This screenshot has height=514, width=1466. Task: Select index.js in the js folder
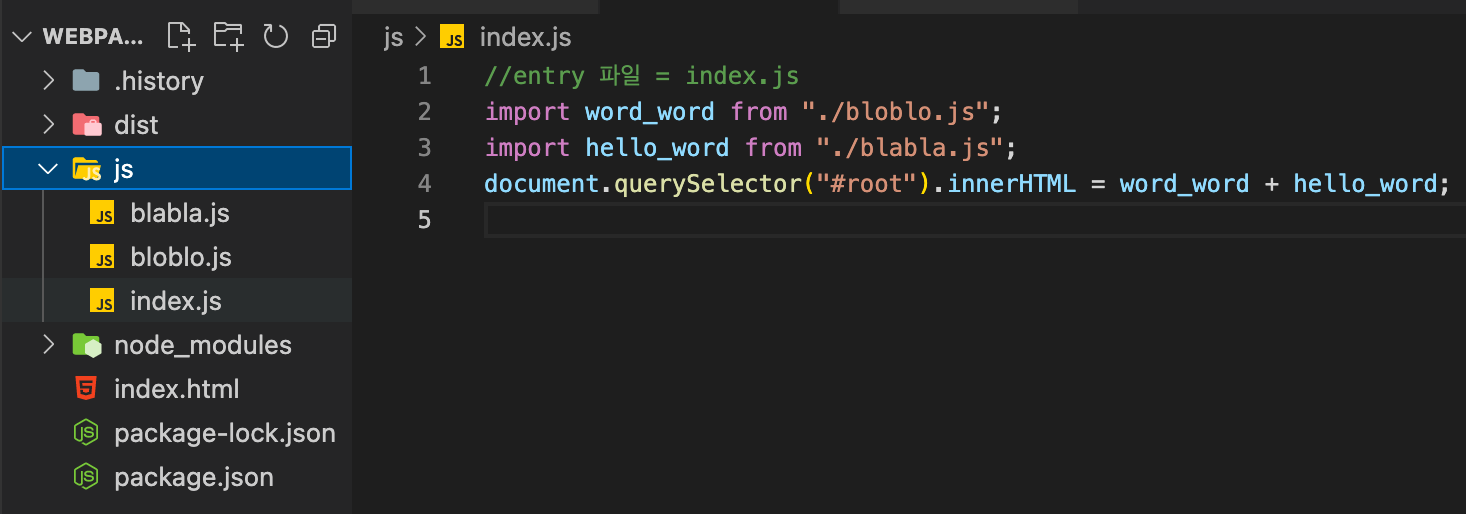175,301
